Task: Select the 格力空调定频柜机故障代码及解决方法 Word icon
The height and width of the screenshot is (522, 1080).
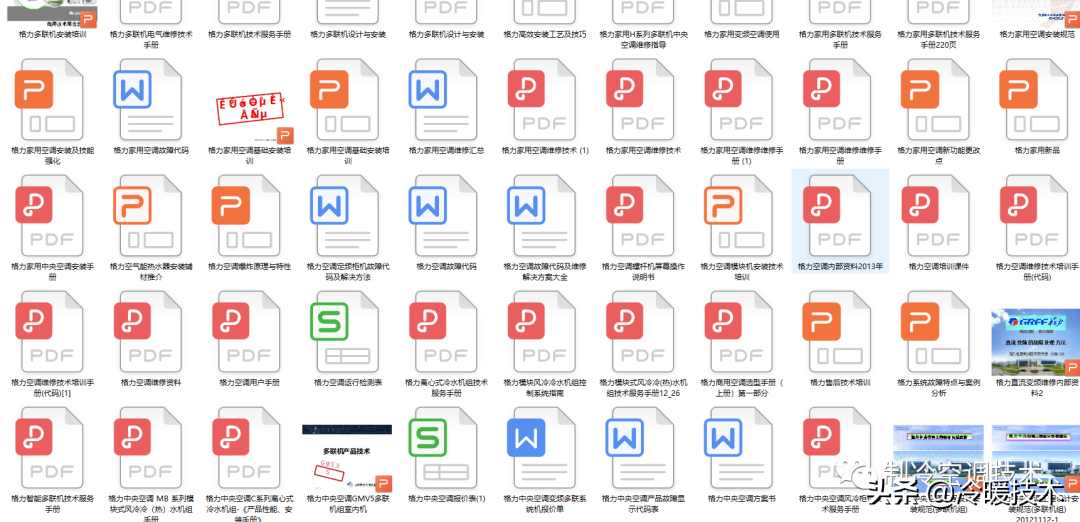Action: click(x=344, y=216)
